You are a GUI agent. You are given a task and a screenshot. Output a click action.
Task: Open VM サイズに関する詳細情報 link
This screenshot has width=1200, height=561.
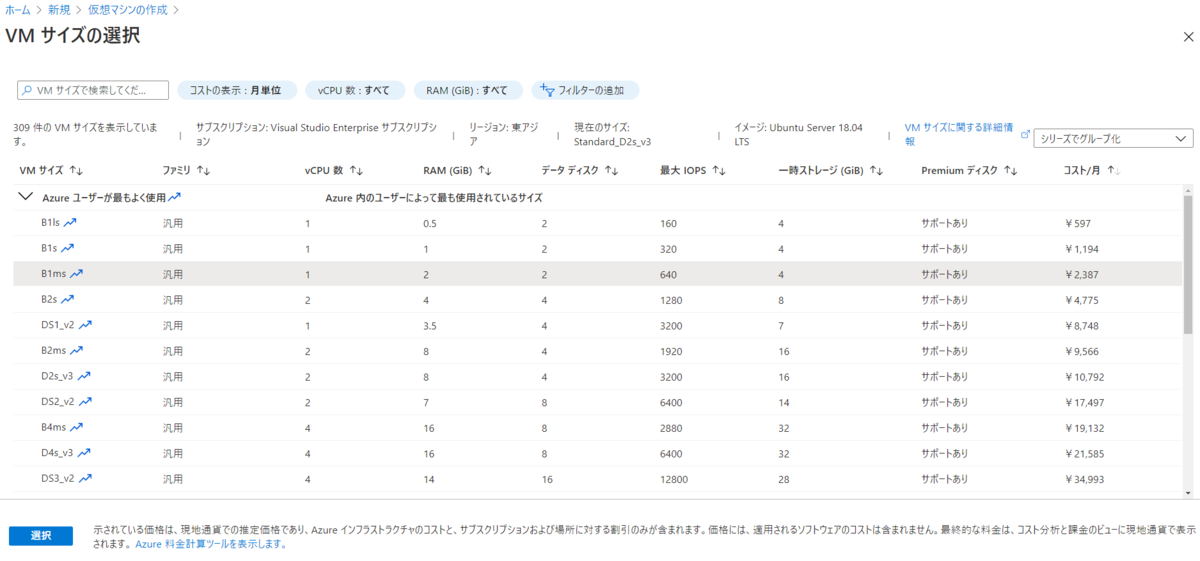(x=959, y=135)
